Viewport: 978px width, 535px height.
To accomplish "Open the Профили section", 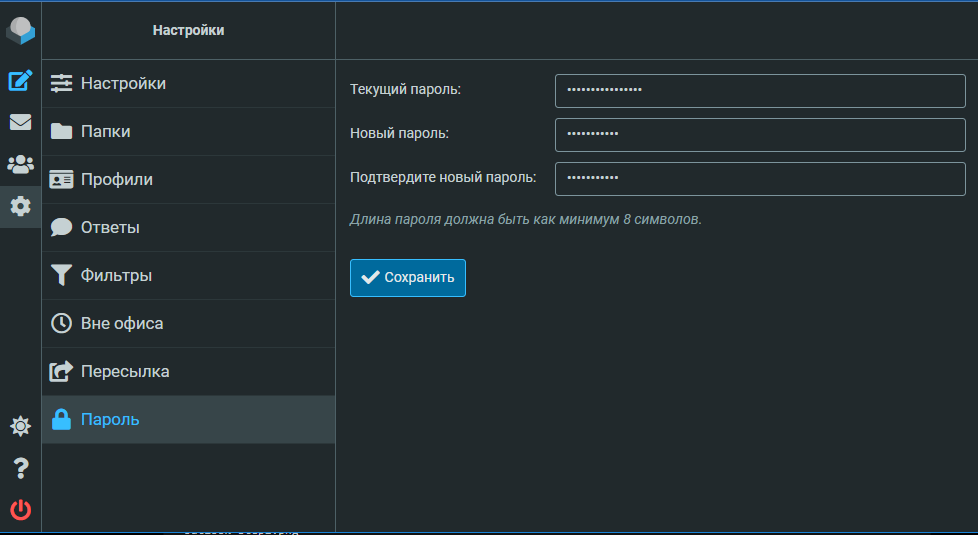I will tap(188, 180).
